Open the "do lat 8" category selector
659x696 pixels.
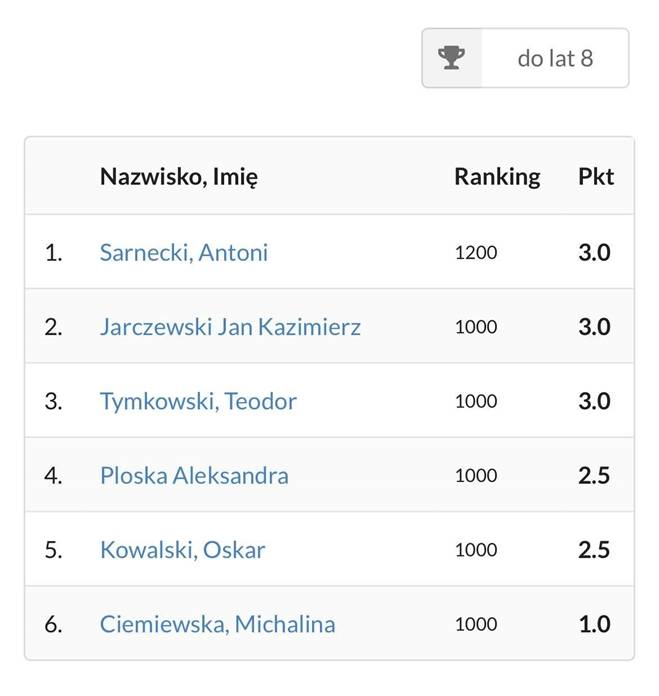click(525, 58)
